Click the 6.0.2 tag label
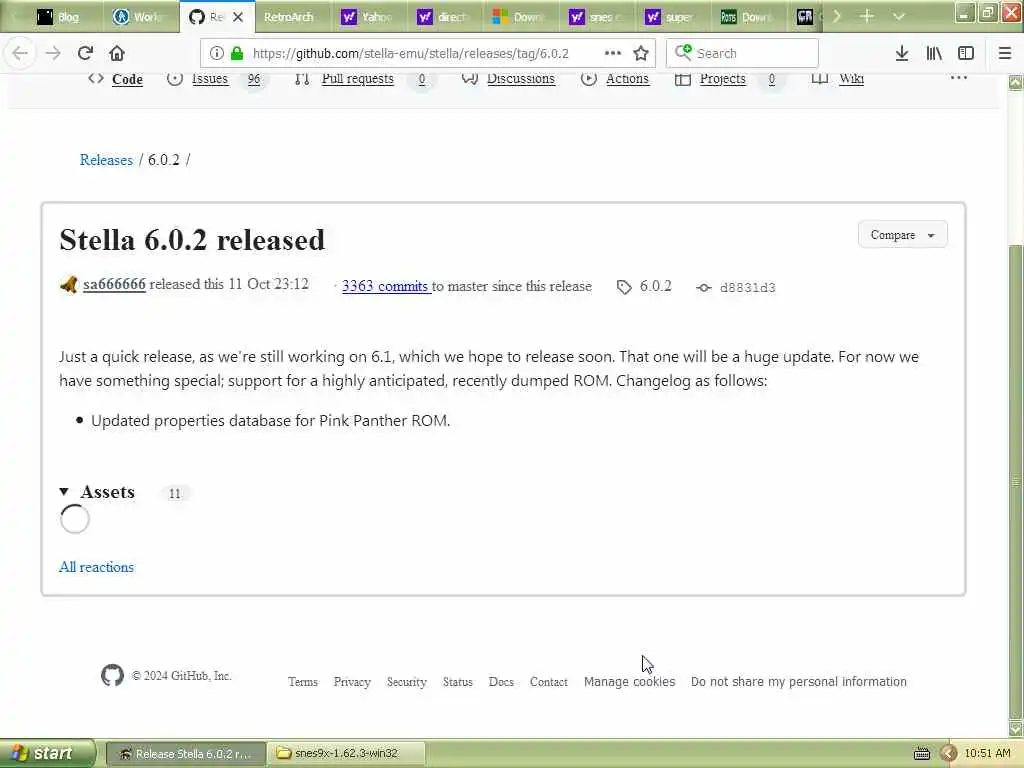The width and height of the screenshot is (1024, 768). pos(656,286)
